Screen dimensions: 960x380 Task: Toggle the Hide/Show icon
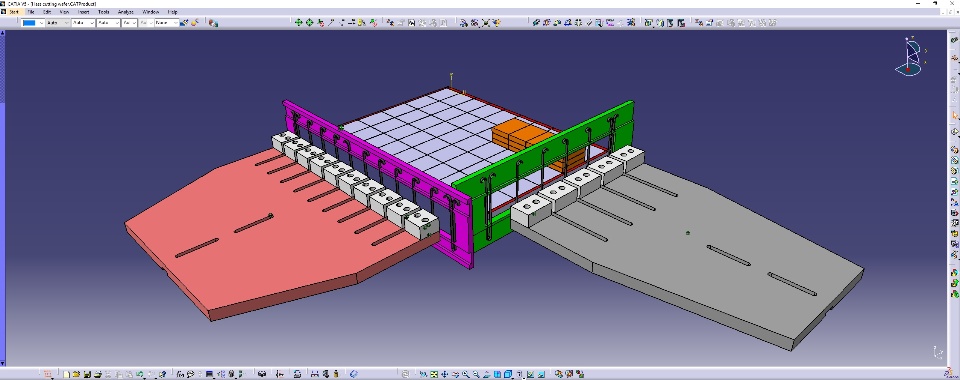[530, 374]
